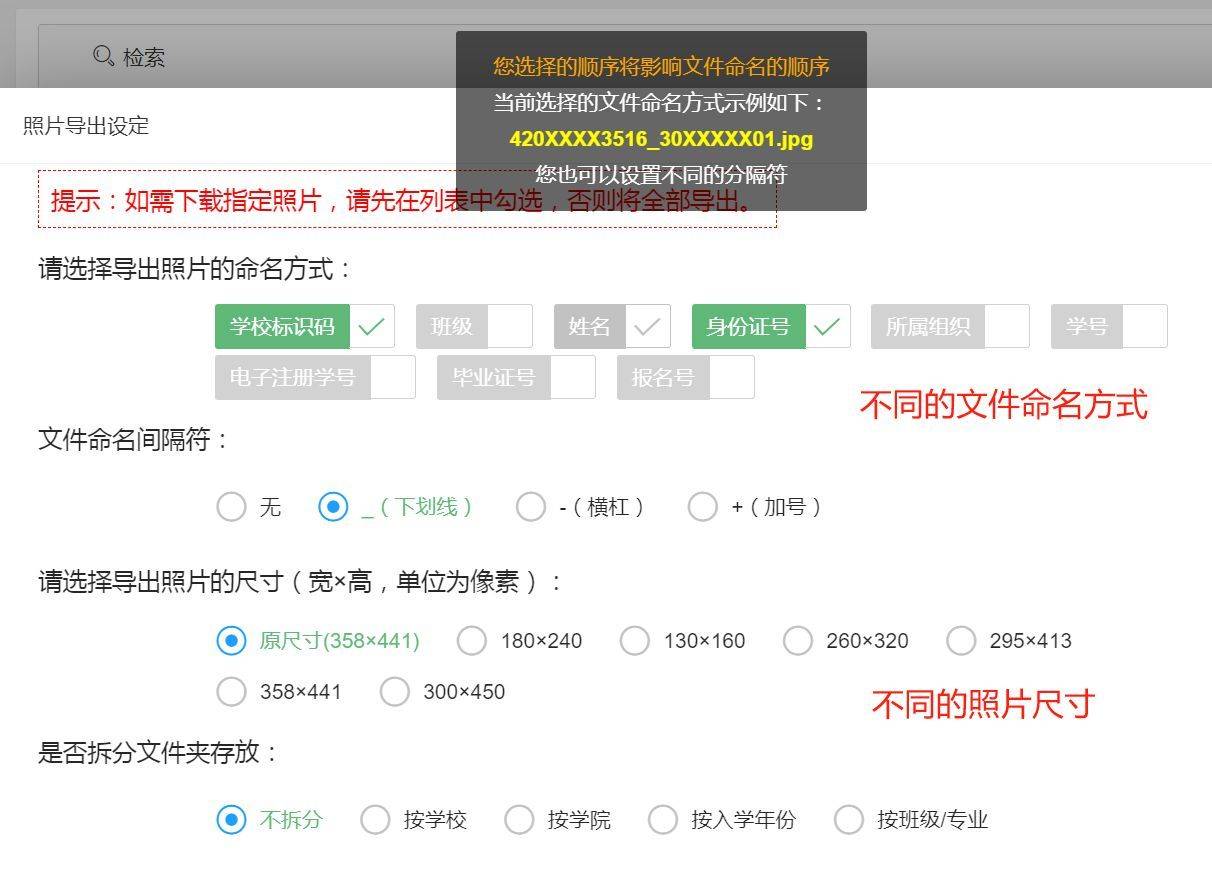Select 300×450 export size
This screenshot has width=1212, height=882.
tap(395, 691)
